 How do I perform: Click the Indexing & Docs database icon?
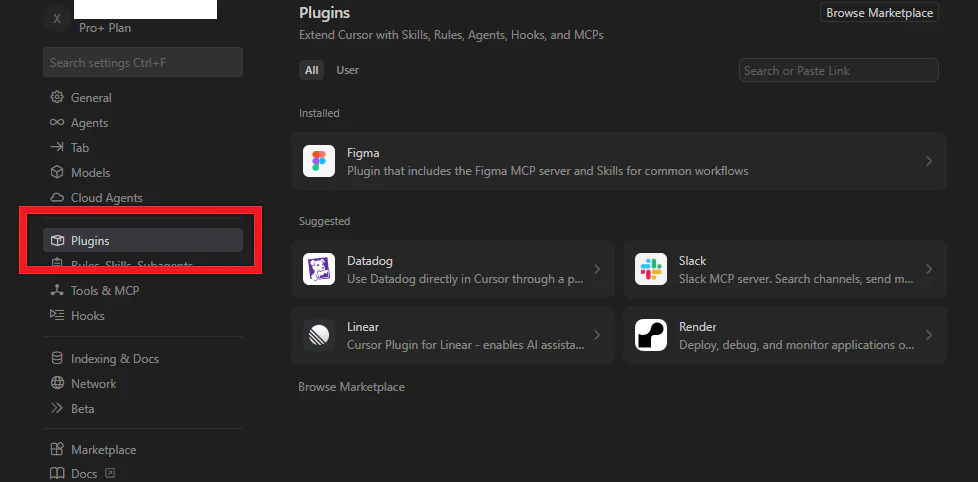click(57, 359)
